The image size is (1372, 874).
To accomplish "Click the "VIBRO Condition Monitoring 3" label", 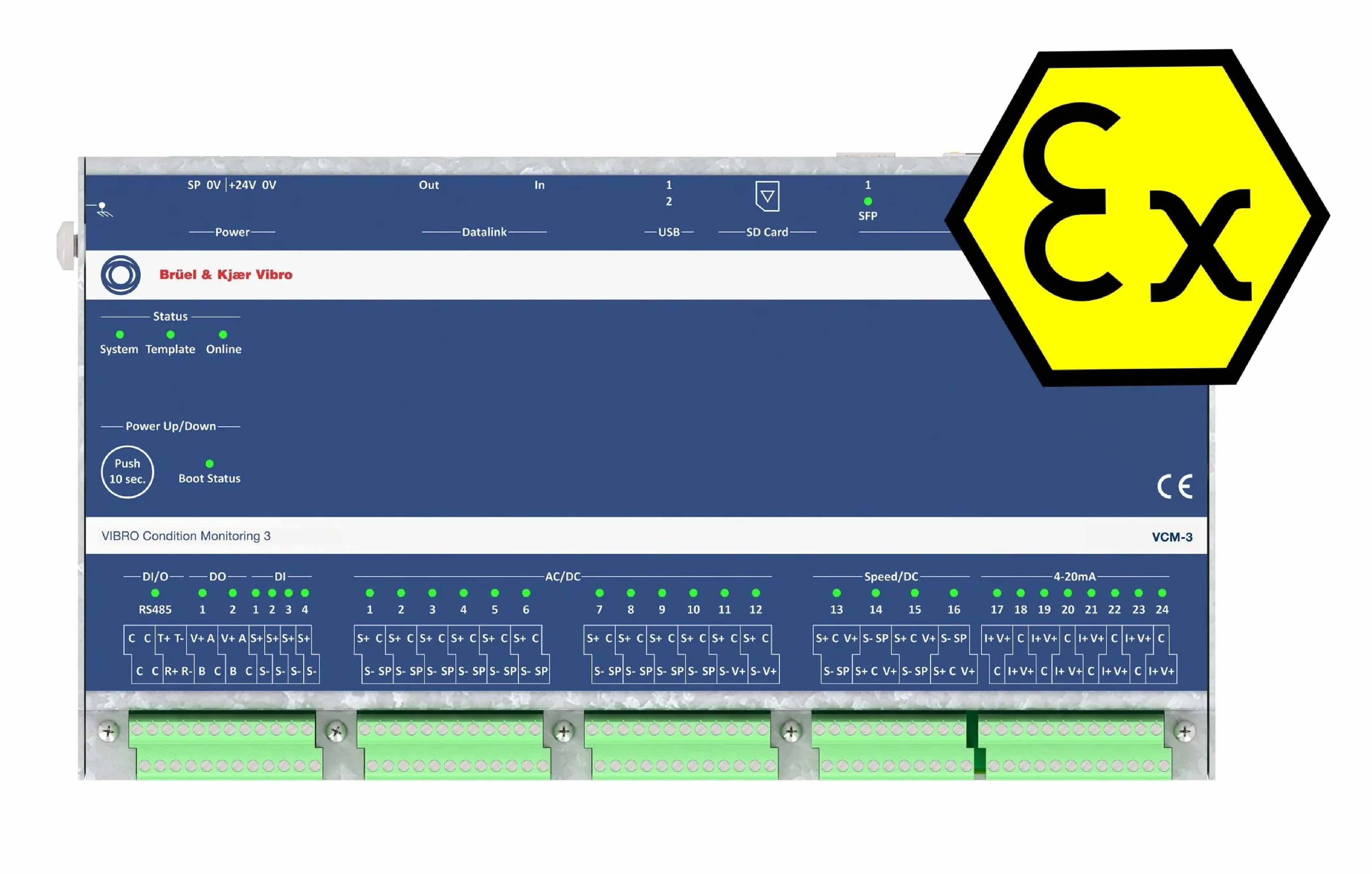I will point(186,536).
